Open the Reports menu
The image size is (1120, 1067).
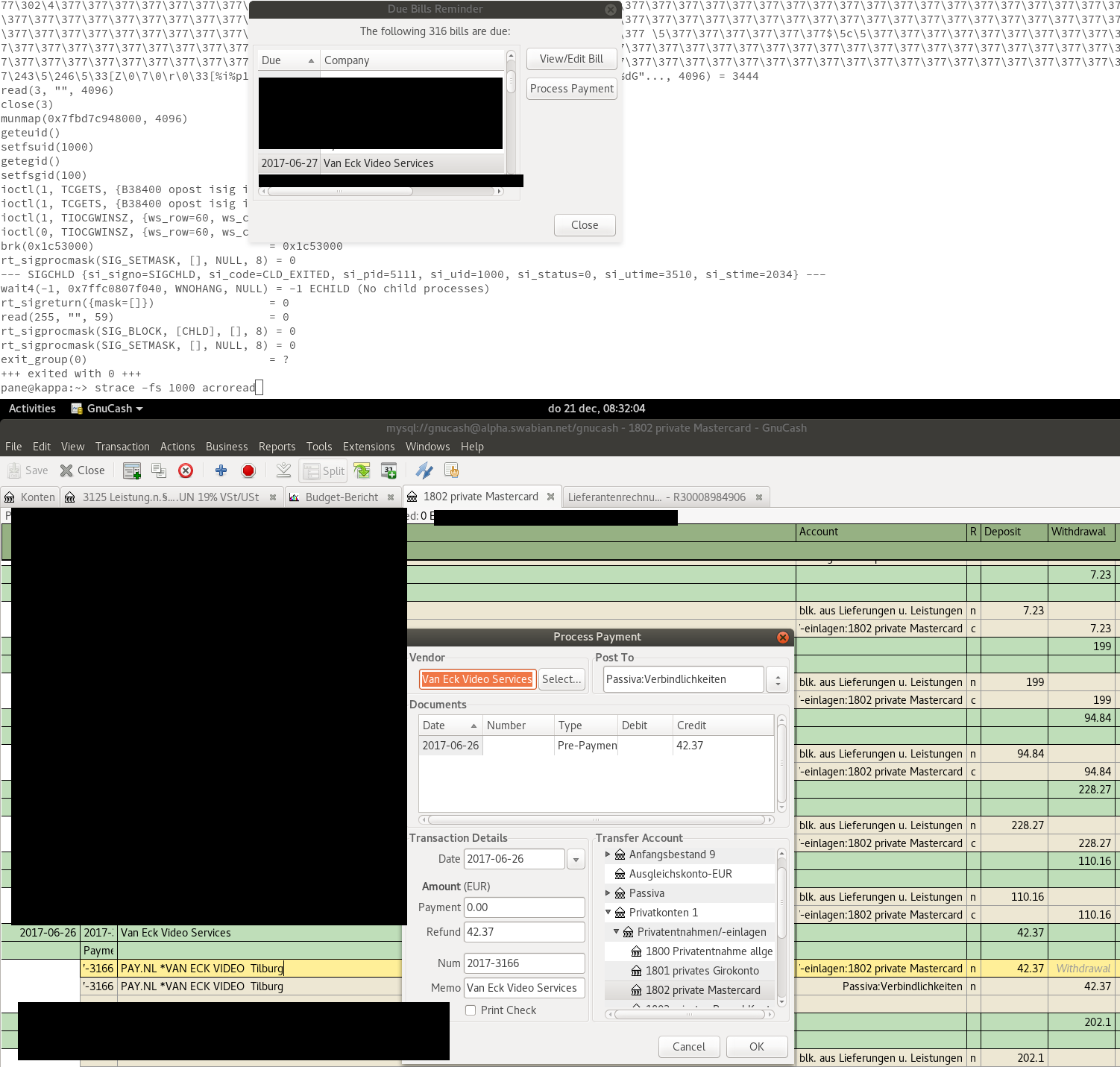[277, 447]
